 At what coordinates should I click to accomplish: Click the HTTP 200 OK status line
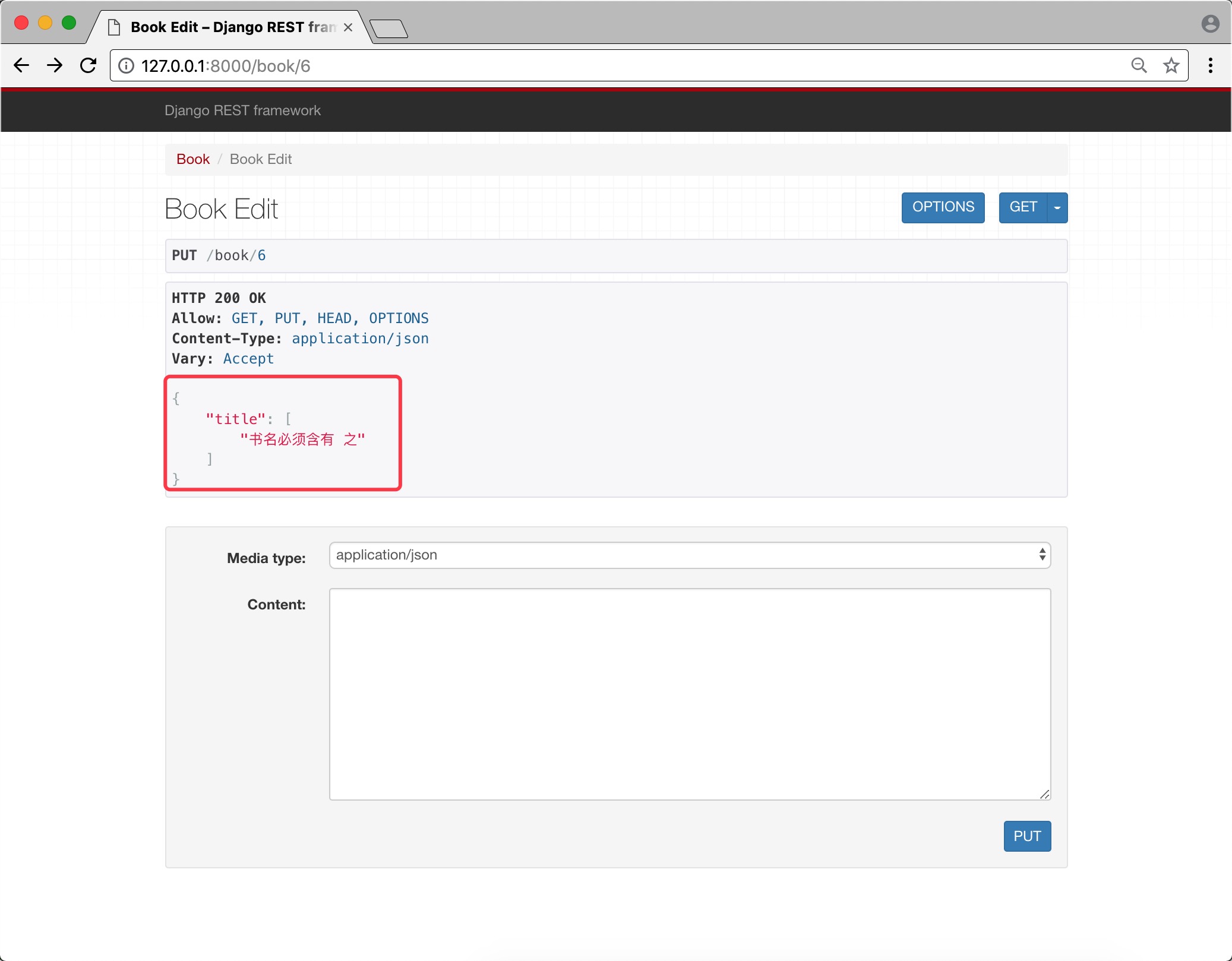pos(219,298)
